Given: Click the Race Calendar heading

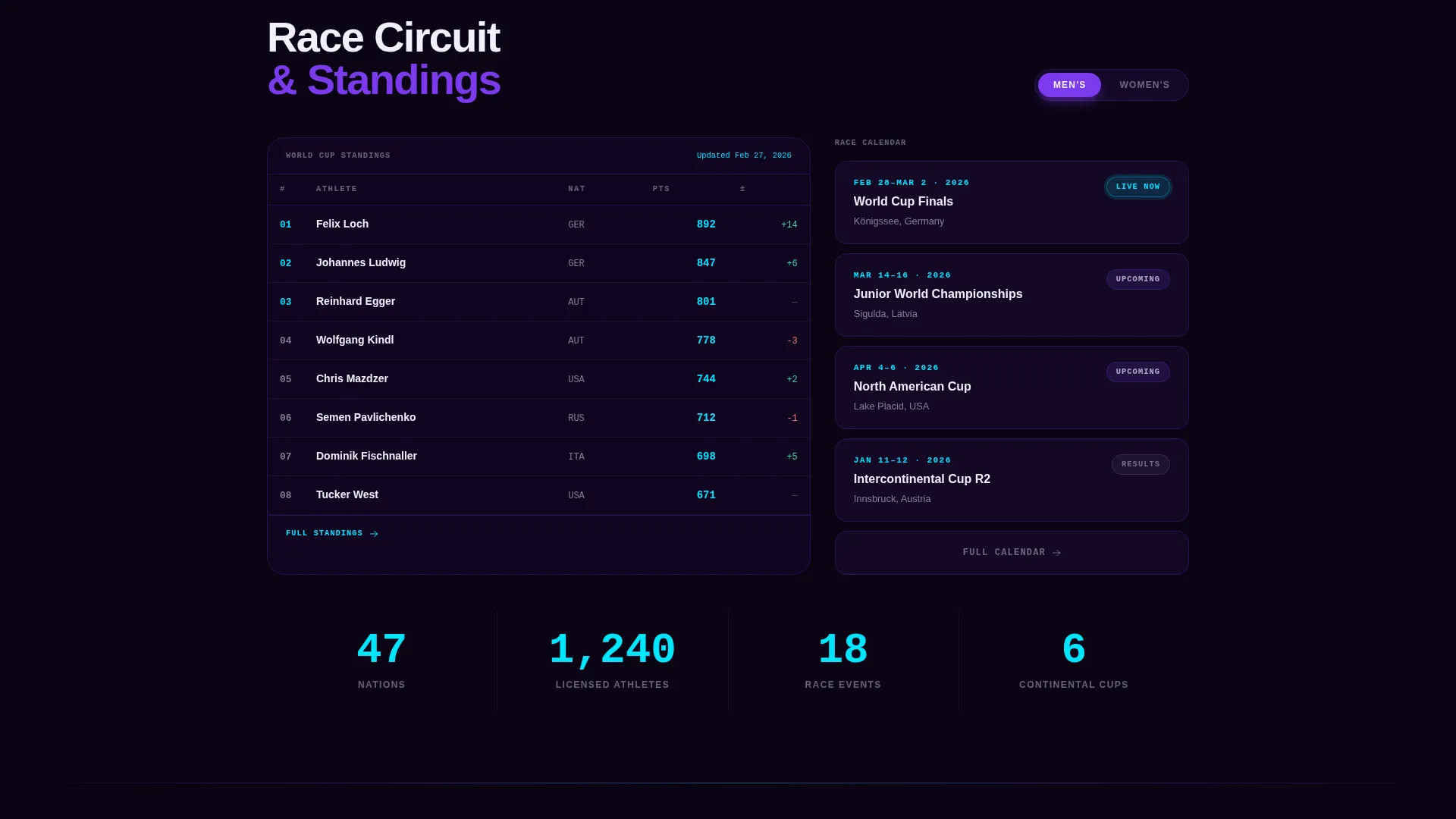Looking at the screenshot, I should (871, 143).
